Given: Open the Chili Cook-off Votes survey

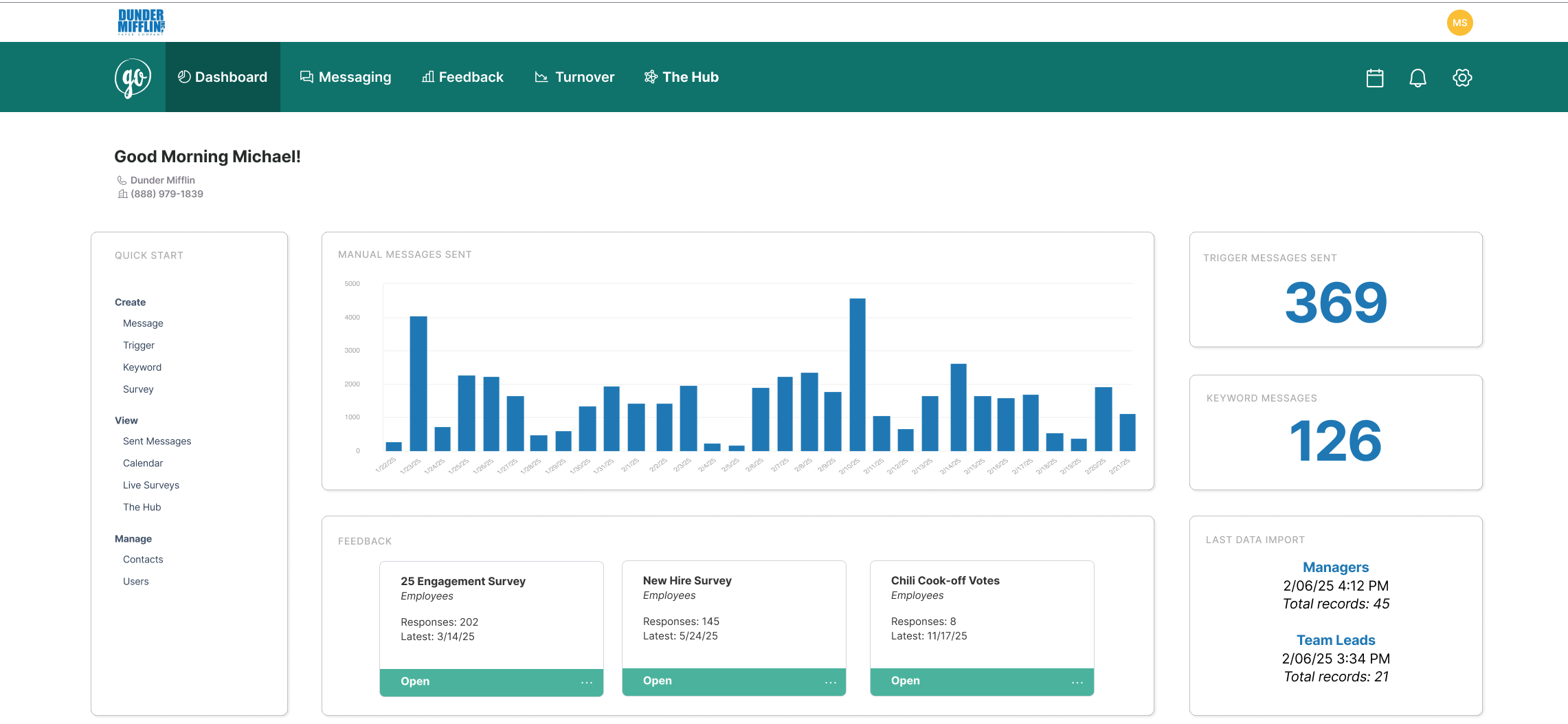Looking at the screenshot, I should click(905, 681).
